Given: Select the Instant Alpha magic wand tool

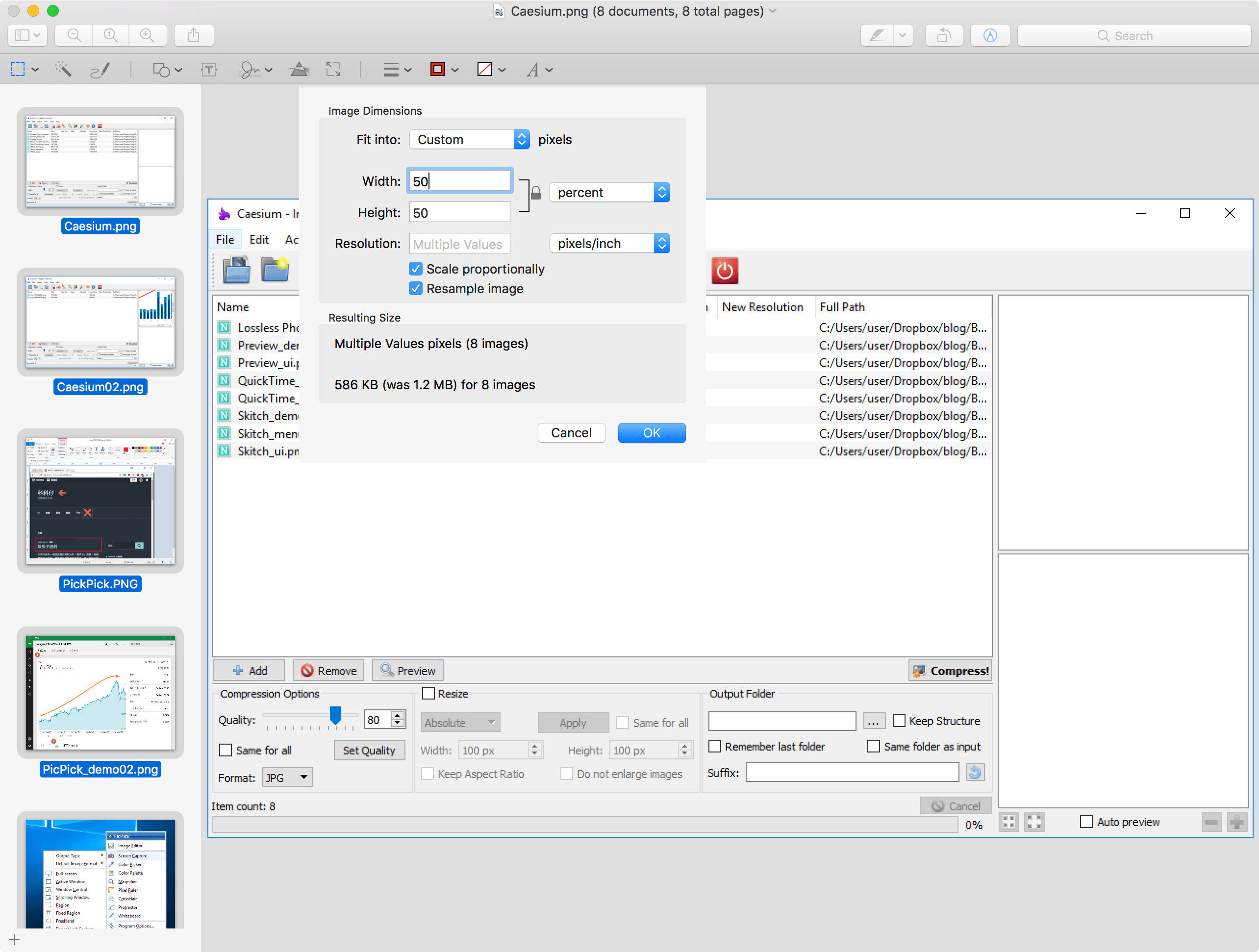Looking at the screenshot, I should pyautogui.click(x=63, y=70).
